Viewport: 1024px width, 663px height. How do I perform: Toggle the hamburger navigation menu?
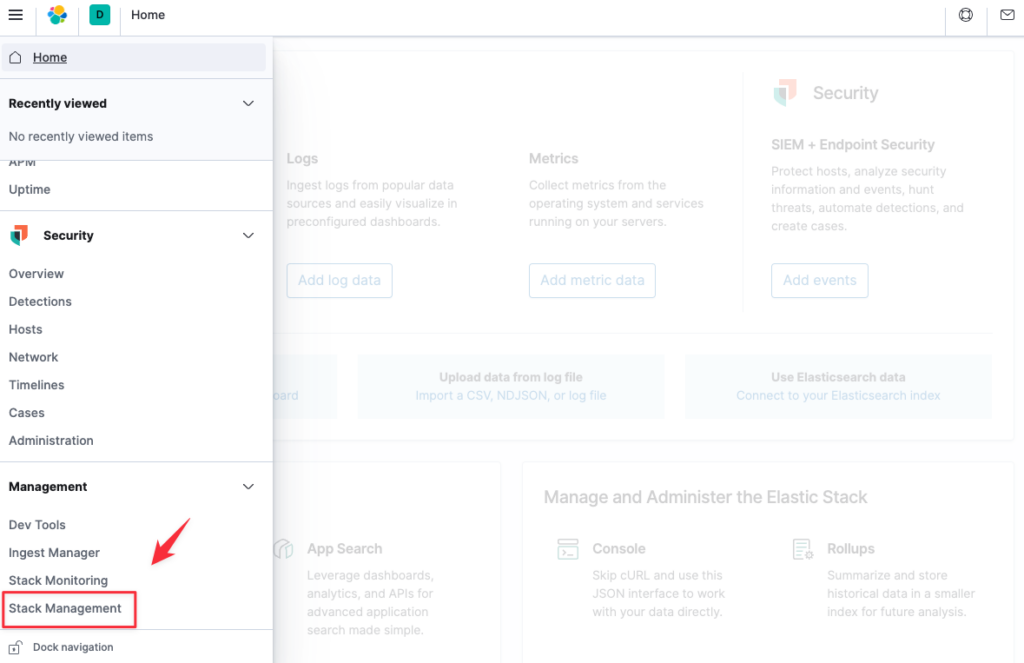click(16, 14)
